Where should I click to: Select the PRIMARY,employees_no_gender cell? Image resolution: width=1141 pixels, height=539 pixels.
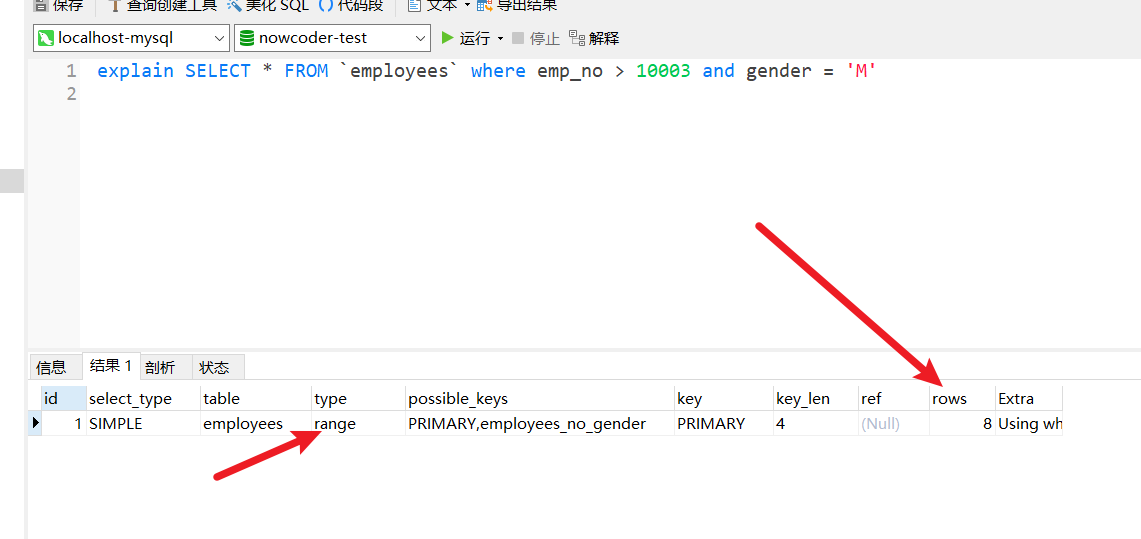click(x=540, y=423)
